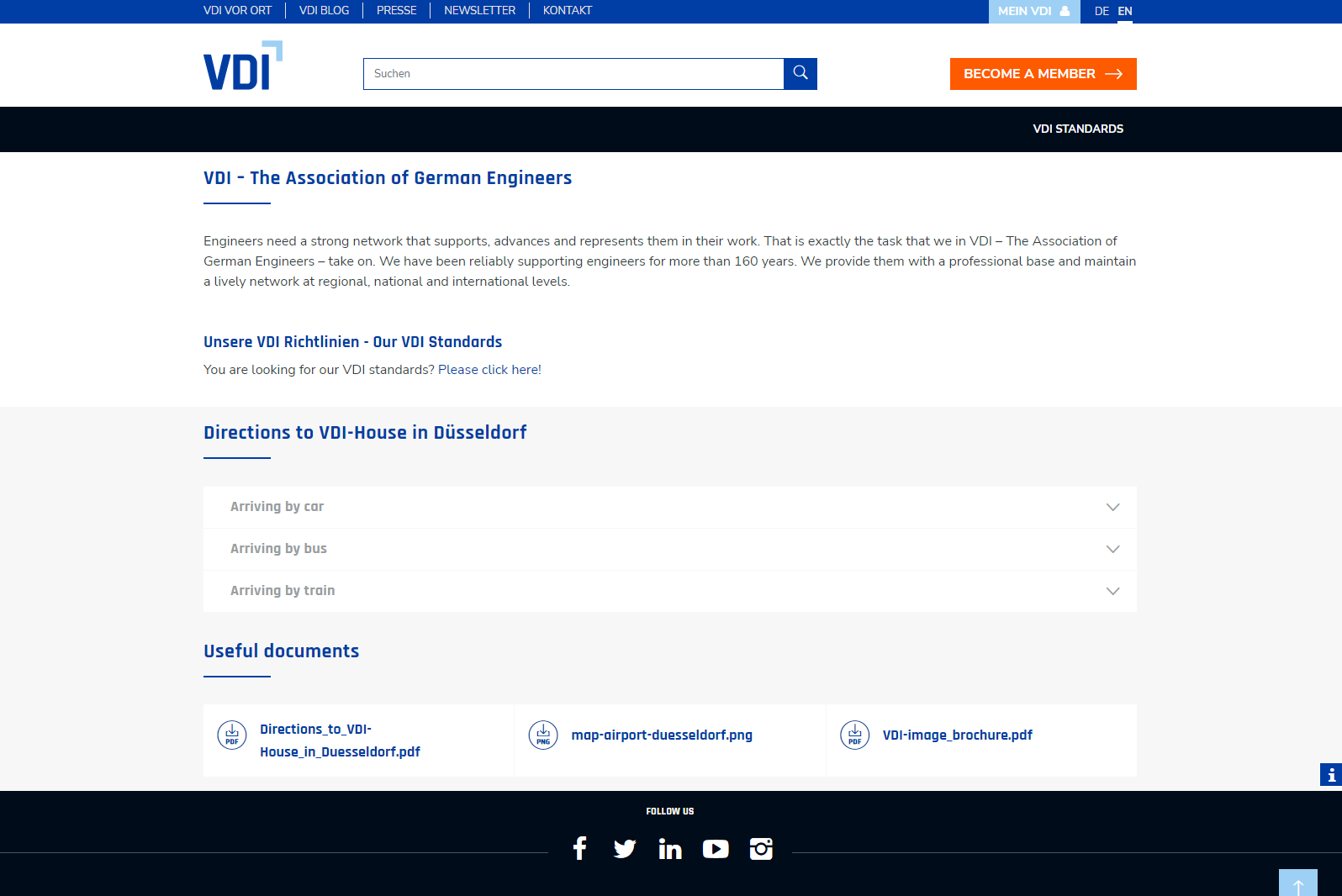The image size is (1342, 896).
Task: Click the MEIN VDI login button
Action: (1034, 12)
